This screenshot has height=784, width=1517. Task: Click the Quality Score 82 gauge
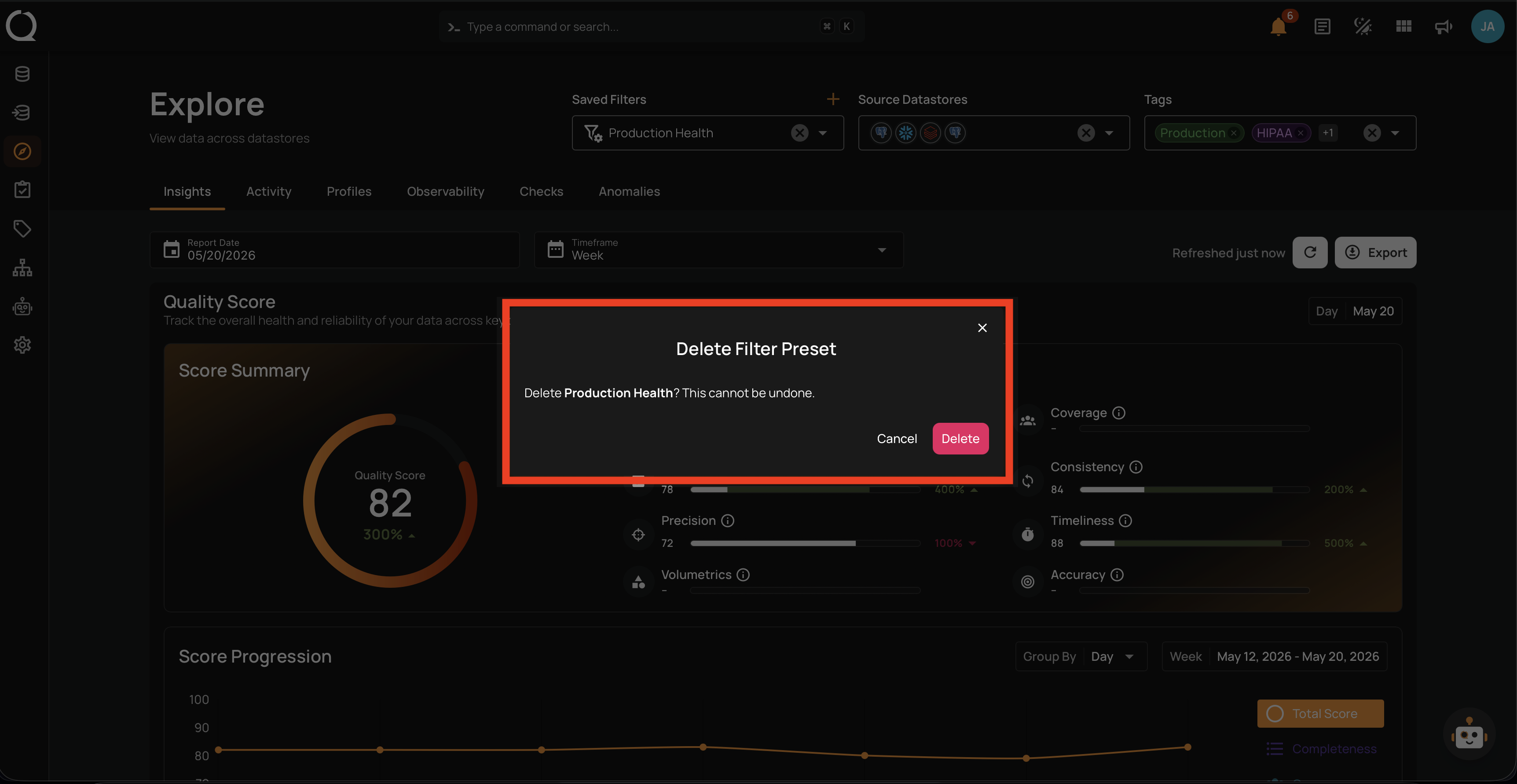(x=390, y=501)
